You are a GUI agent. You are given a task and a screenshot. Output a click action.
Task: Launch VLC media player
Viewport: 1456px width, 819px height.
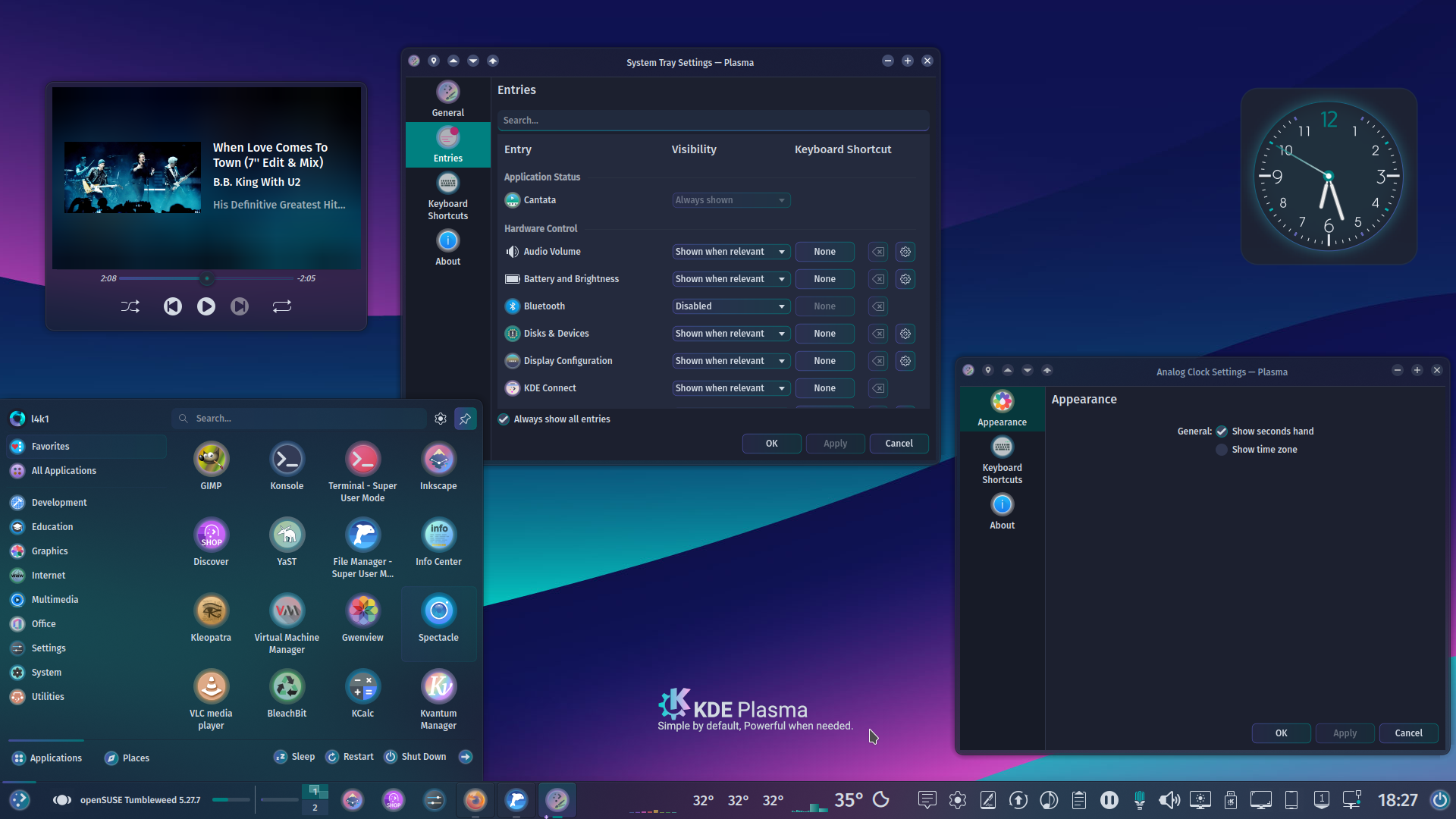(211, 699)
